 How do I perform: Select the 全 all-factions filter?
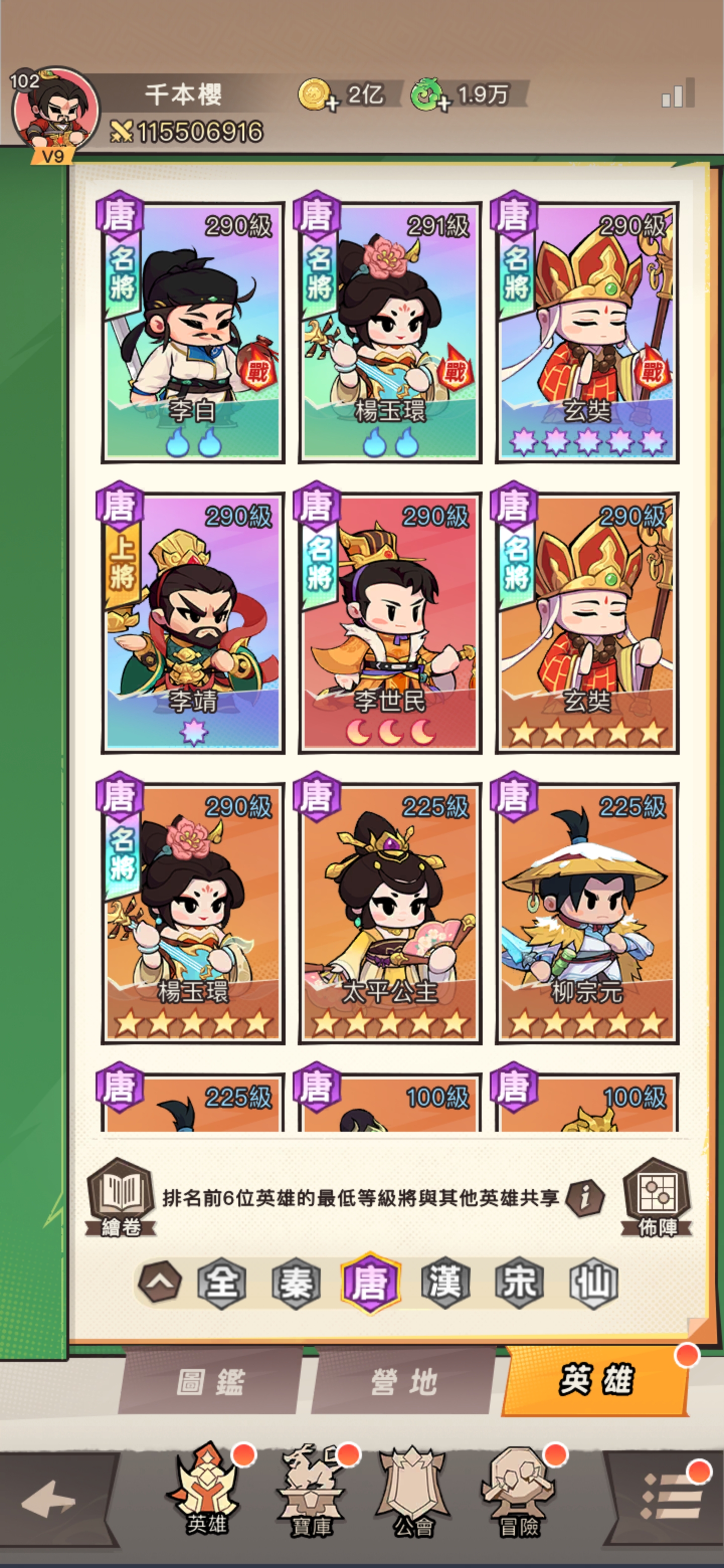222,1283
